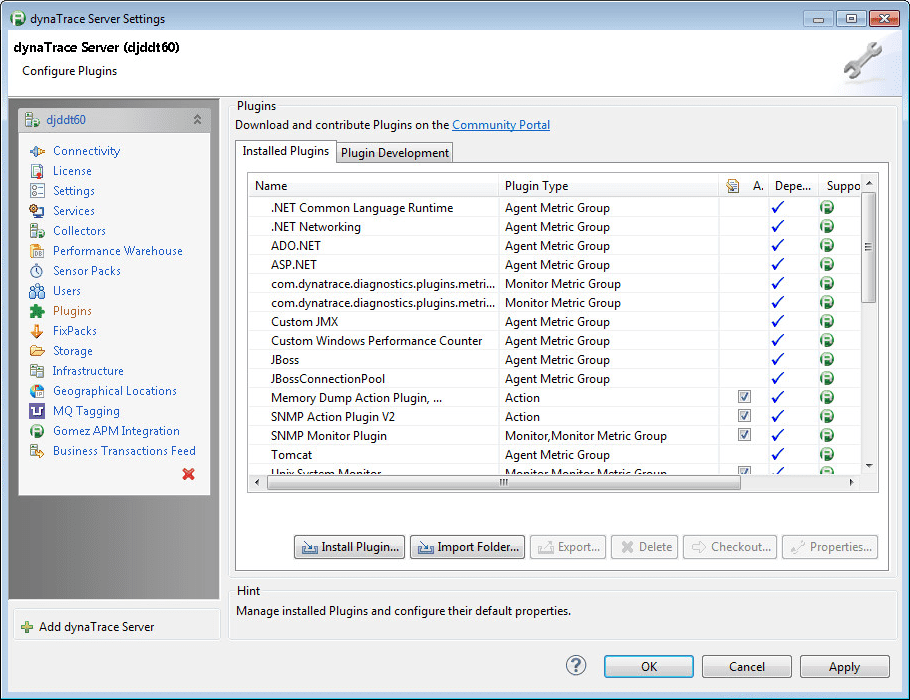Image resolution: width=910 pixels, height=700 pixels.
Task: Click the Connectivity icon in sidebar
Action: click(37, 151)
